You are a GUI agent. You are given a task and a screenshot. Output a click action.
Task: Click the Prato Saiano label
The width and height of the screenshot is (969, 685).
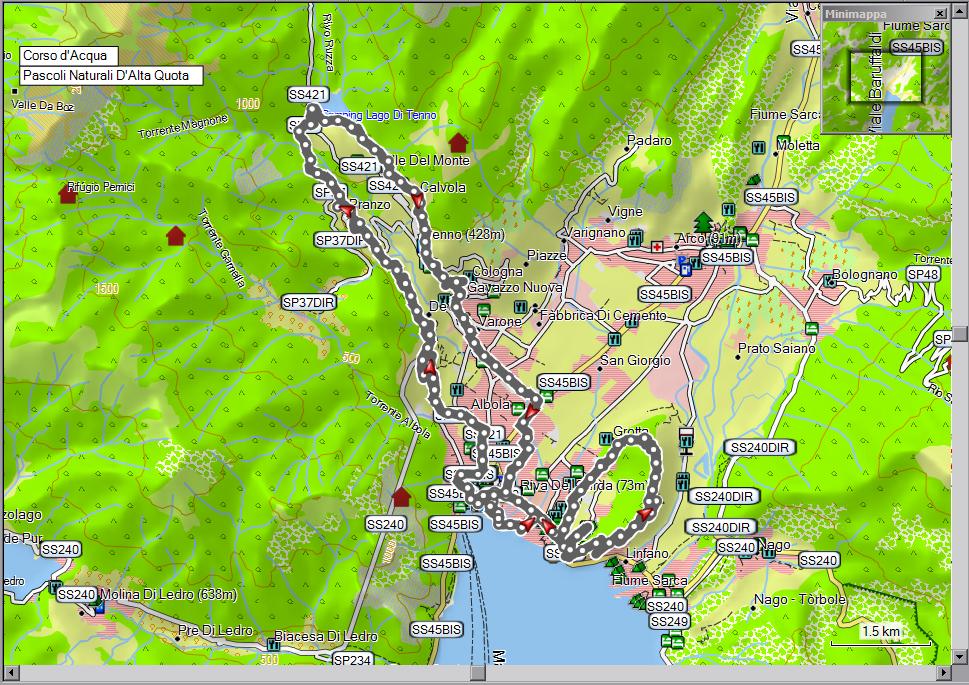coord(776,348)
